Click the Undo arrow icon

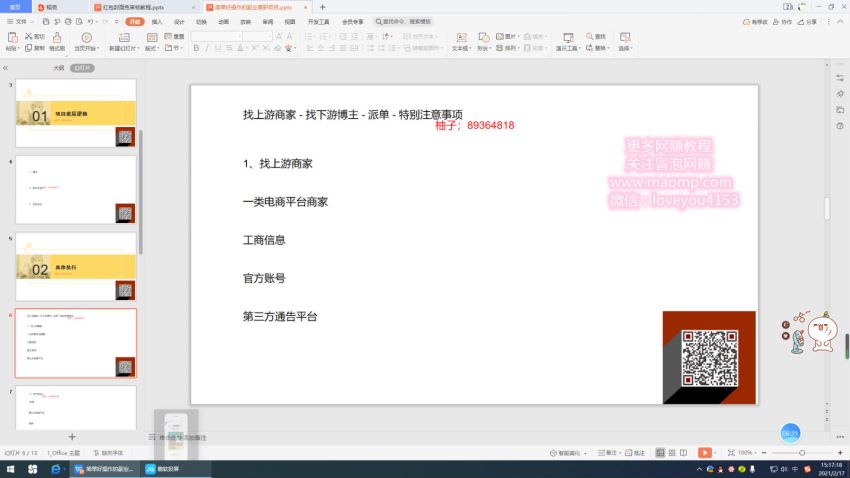pyautogui.click(x=91, y=22)
